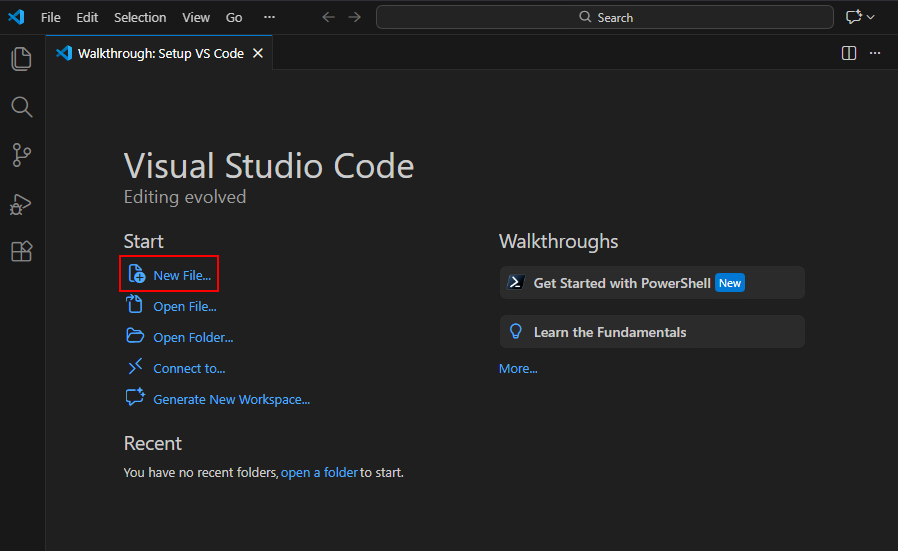898x551 pixels.
Task: Go forward using the right arrow
Action: click(354, 17)
